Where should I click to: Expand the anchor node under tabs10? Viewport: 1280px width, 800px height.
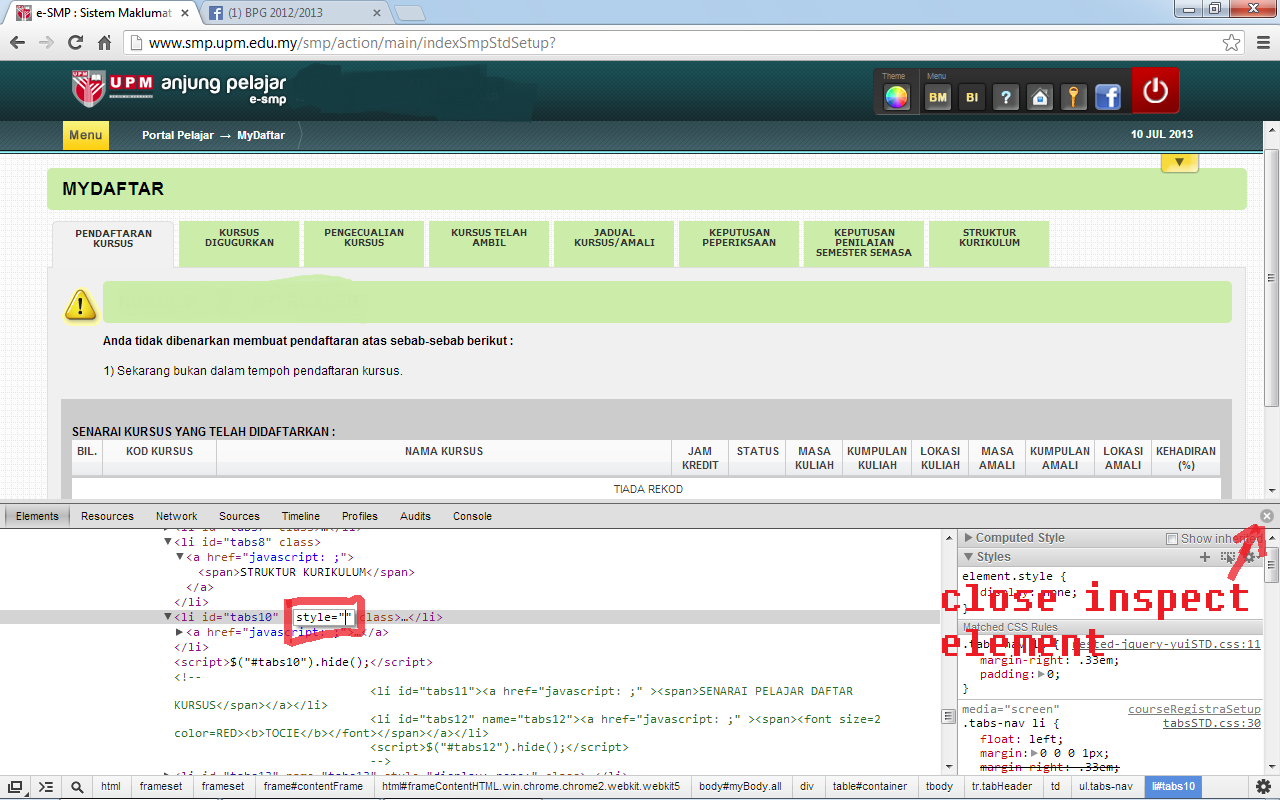180,632
